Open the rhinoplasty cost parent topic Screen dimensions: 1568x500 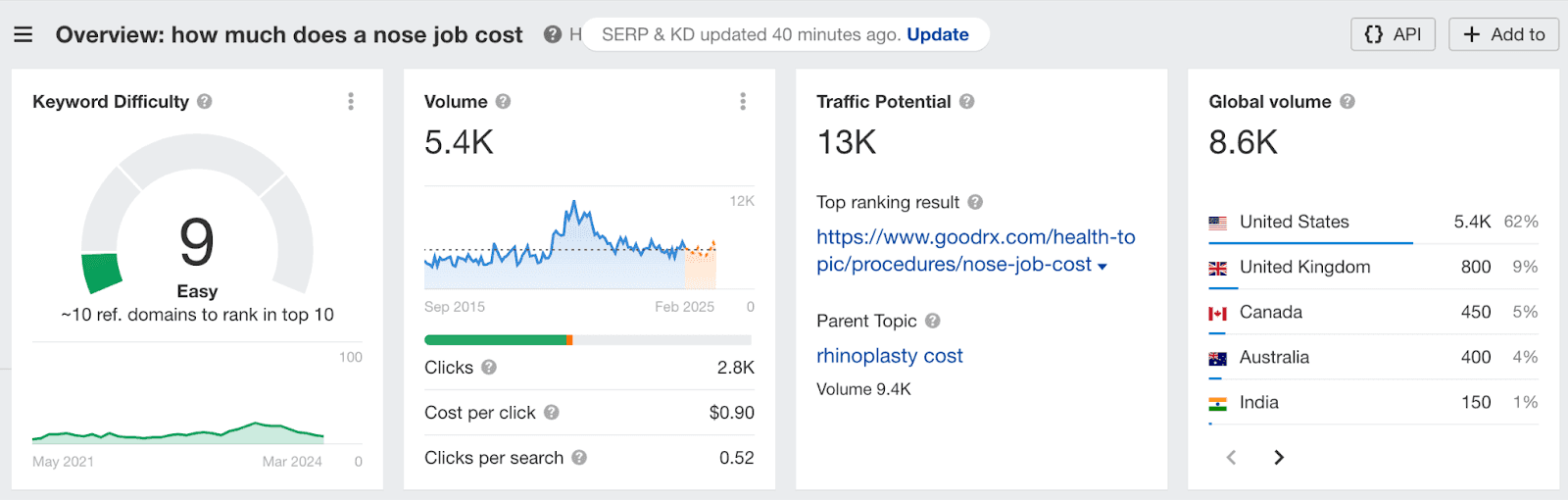click(x=889, y=356)
